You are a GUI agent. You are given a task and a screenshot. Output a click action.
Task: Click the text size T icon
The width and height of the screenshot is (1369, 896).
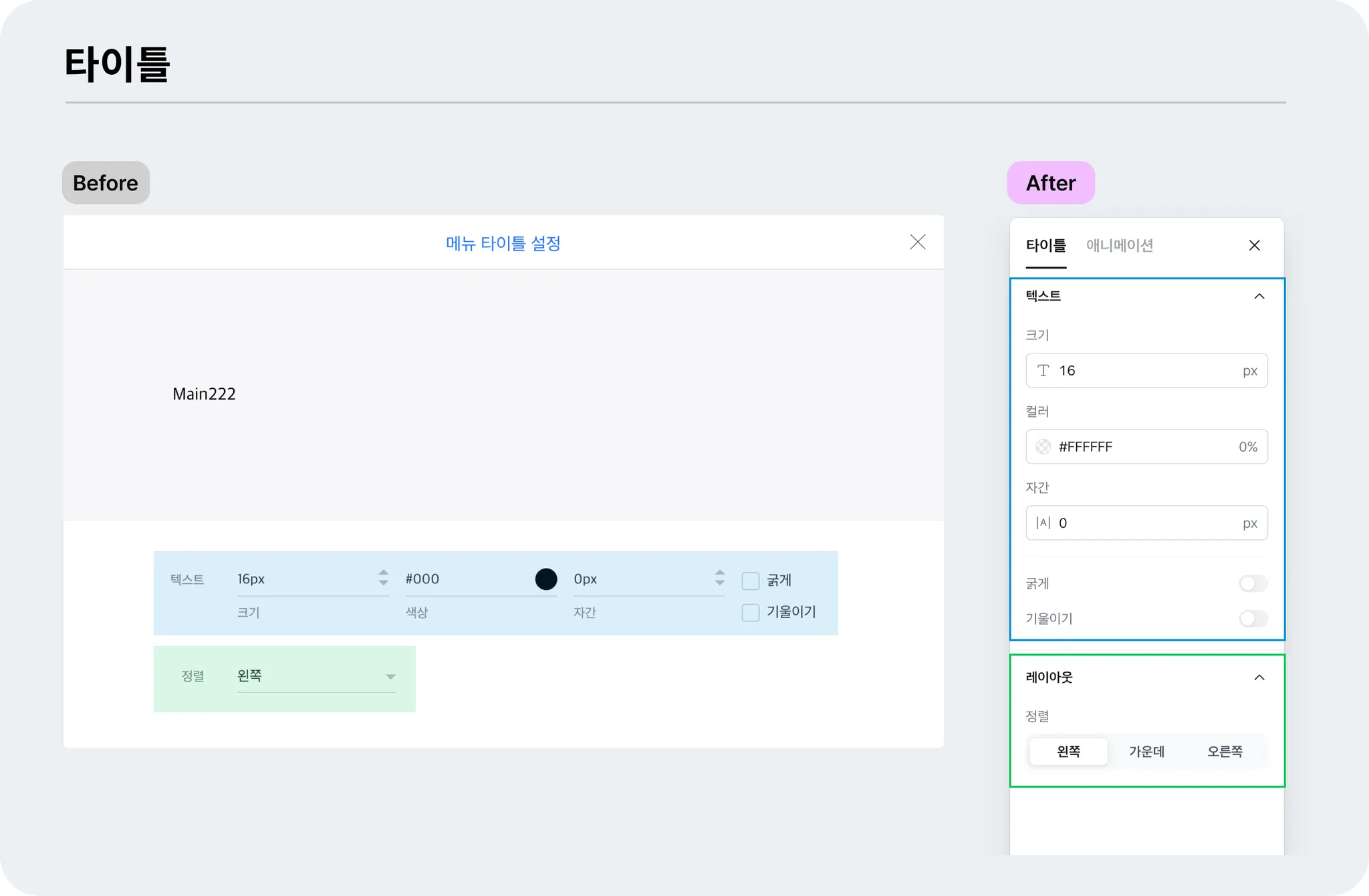1043,371
